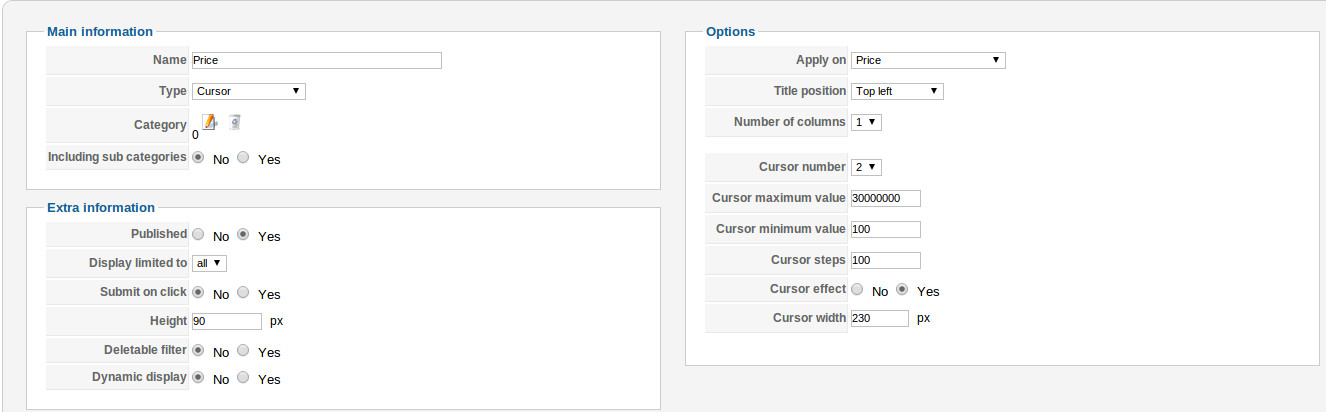This screenshot has height=412, width=1326.
Task: Focus the Height input field
Action: coord(226,321)
